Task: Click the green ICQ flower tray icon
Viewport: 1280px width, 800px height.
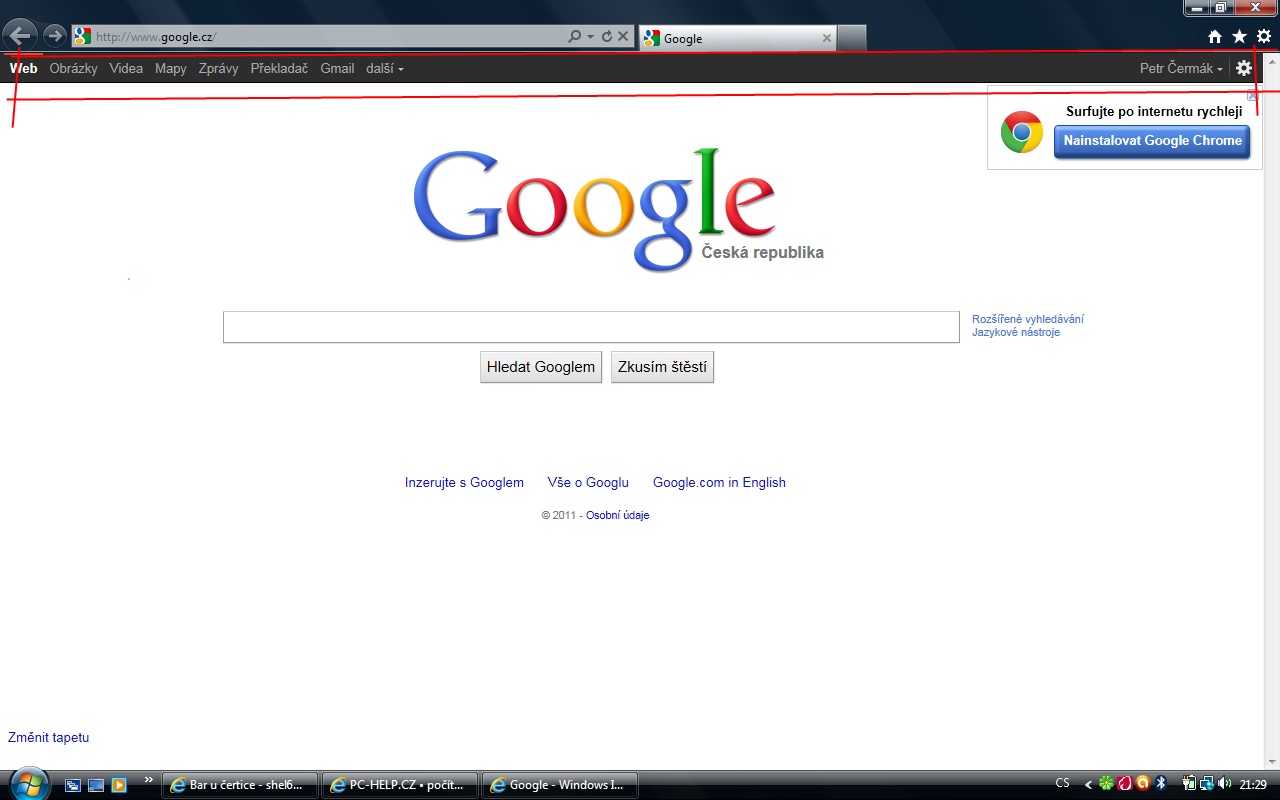Action: 1106,784
